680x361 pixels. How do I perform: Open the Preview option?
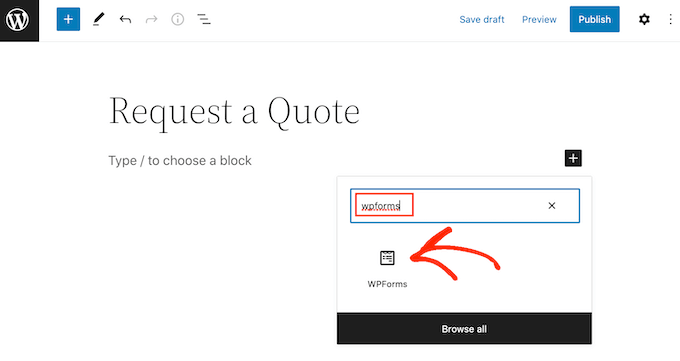[539, 20]
